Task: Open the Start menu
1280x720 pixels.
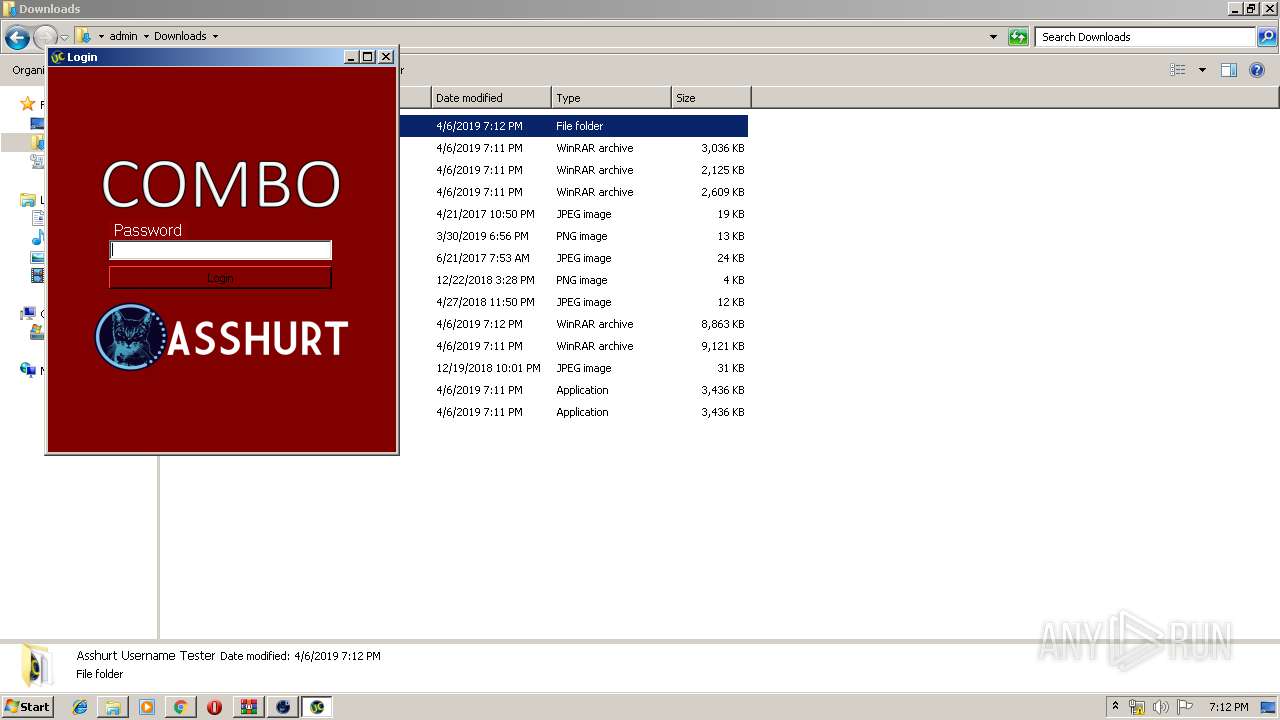Action: tap(27, 707)
